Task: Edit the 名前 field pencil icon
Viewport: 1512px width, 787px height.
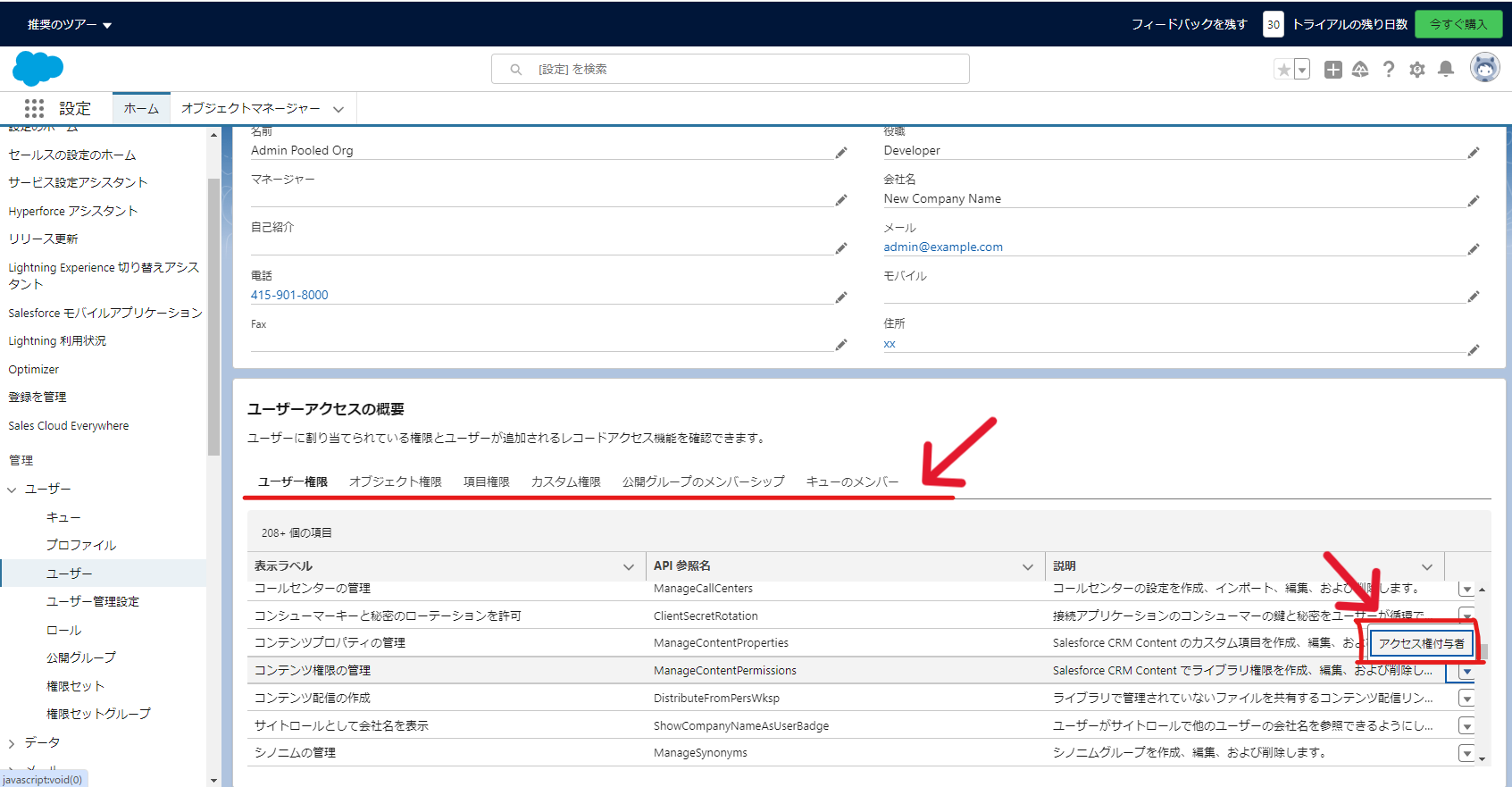Action: [841, 153]
